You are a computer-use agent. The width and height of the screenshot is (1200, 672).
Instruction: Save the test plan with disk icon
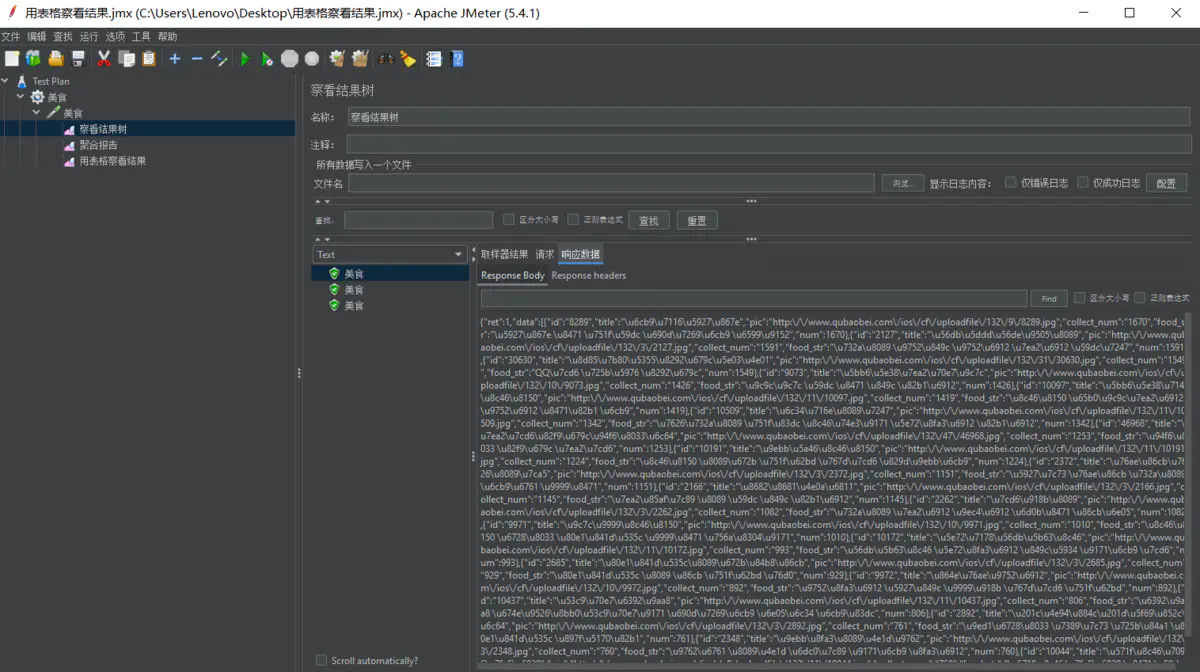[x=78, y=59]
